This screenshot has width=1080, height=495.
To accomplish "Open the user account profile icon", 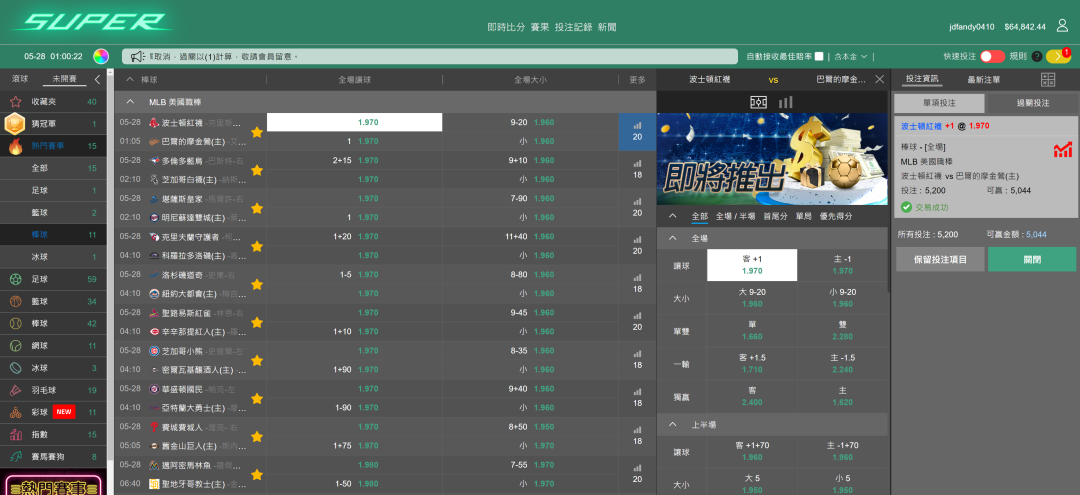I will point(1062,27).
